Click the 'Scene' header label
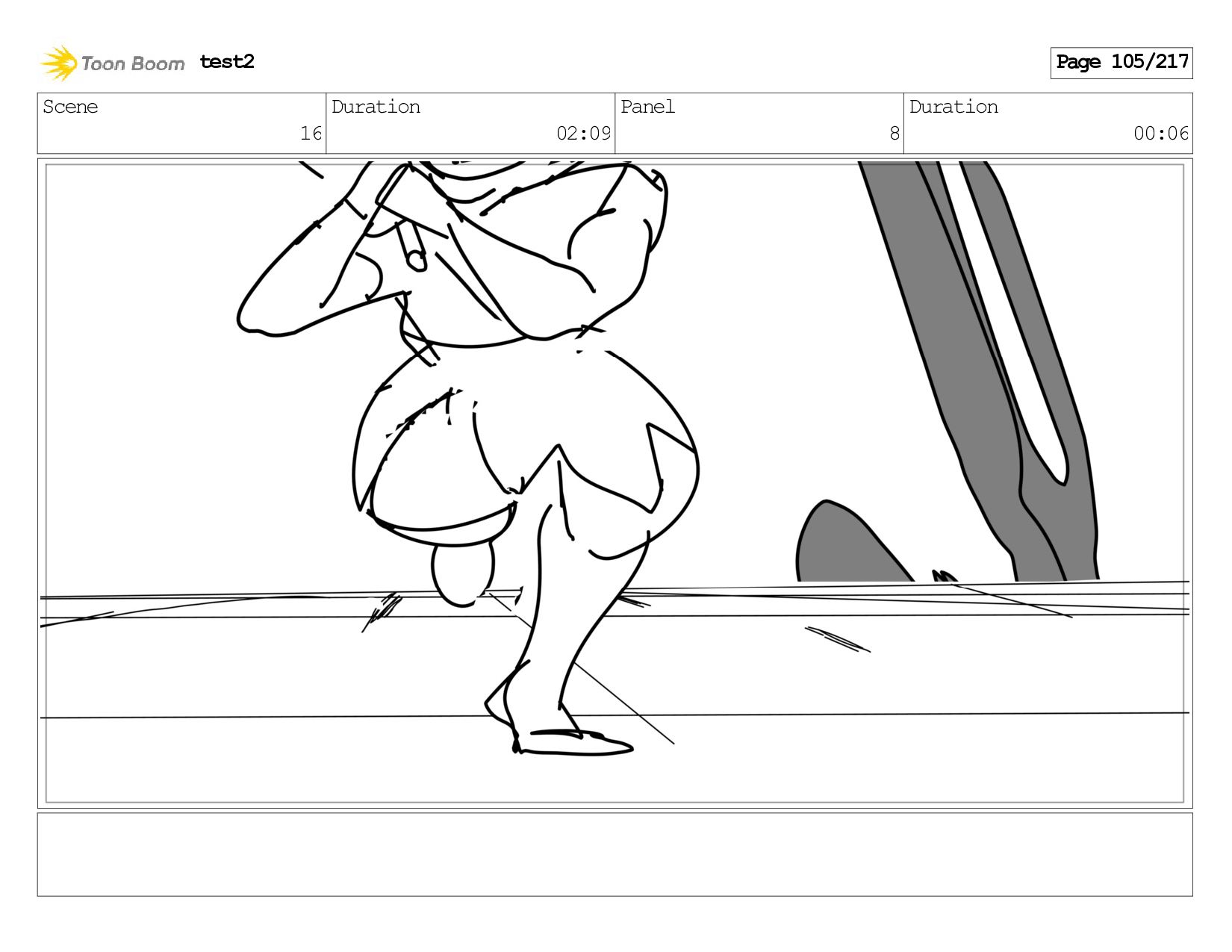 point(70,107)
